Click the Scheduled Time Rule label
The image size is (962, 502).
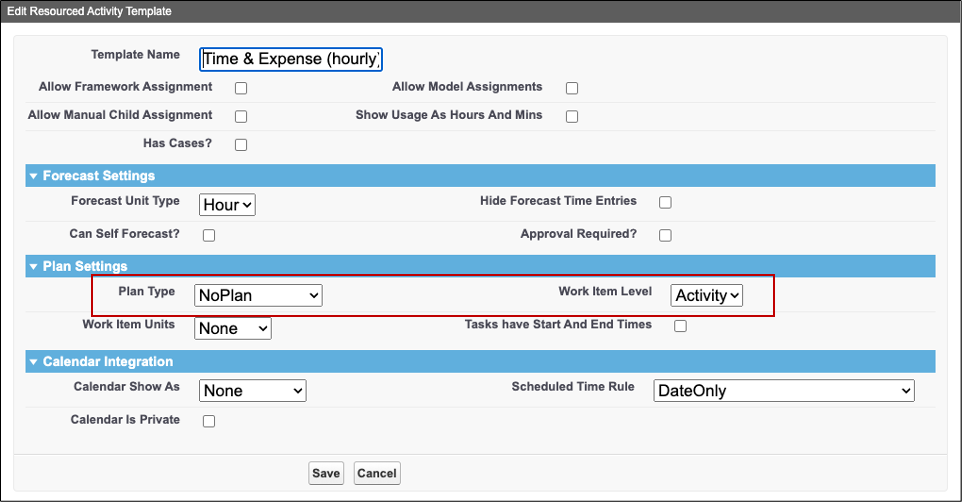pos(573,387)
